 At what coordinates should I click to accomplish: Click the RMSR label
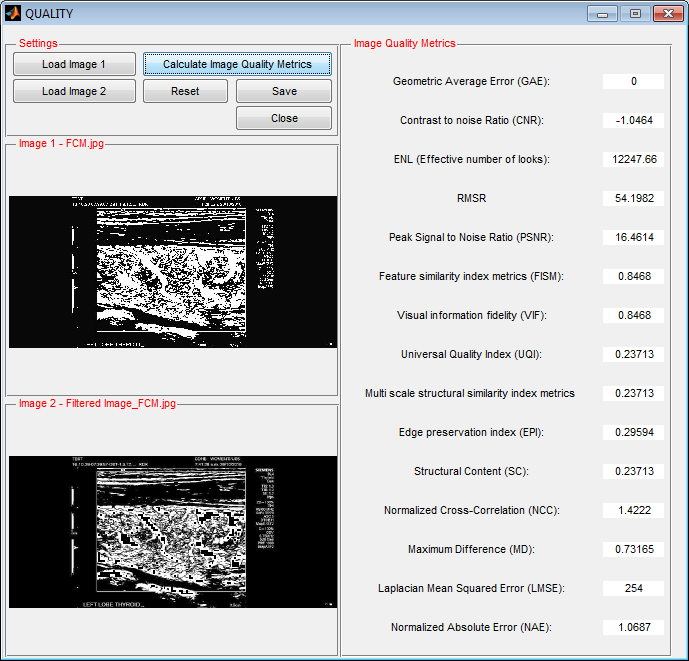point(471,198)
